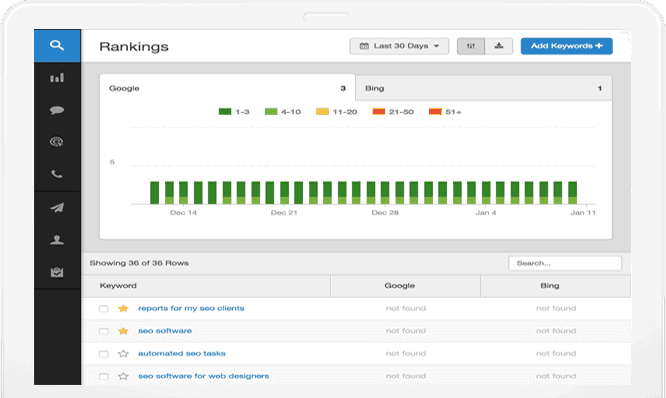This screenshot has width=666, height=398.
Task: Open the phone call tracking sidebar icon
Action: (x=57, y=174)
